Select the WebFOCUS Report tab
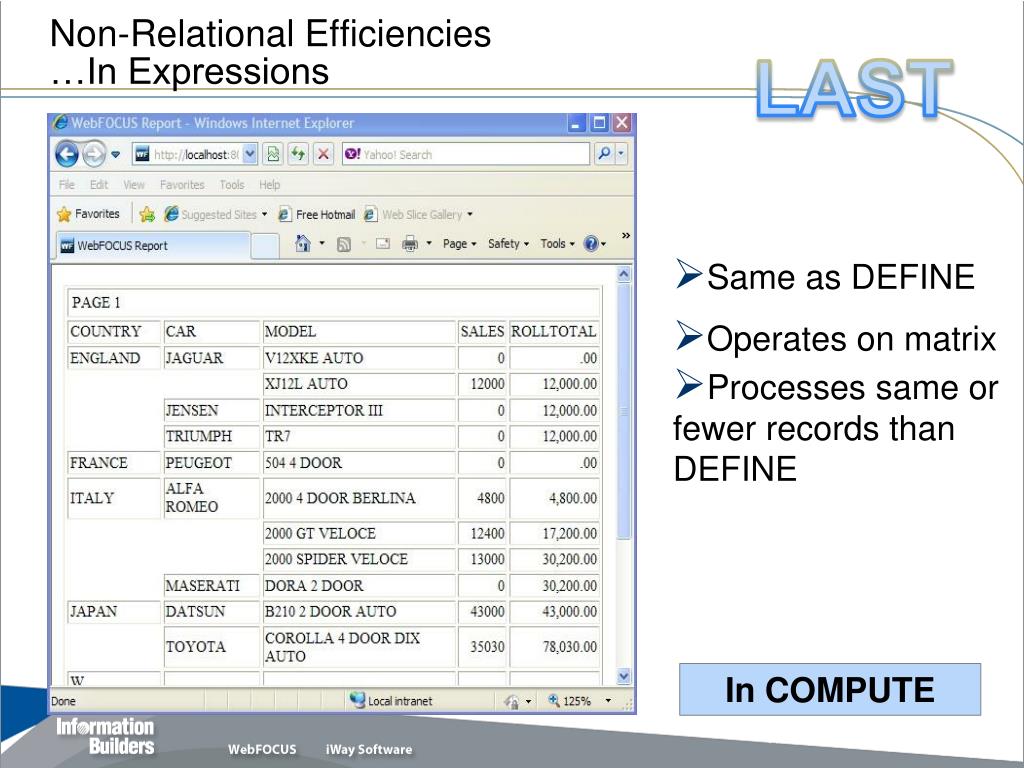 [153, 246]
